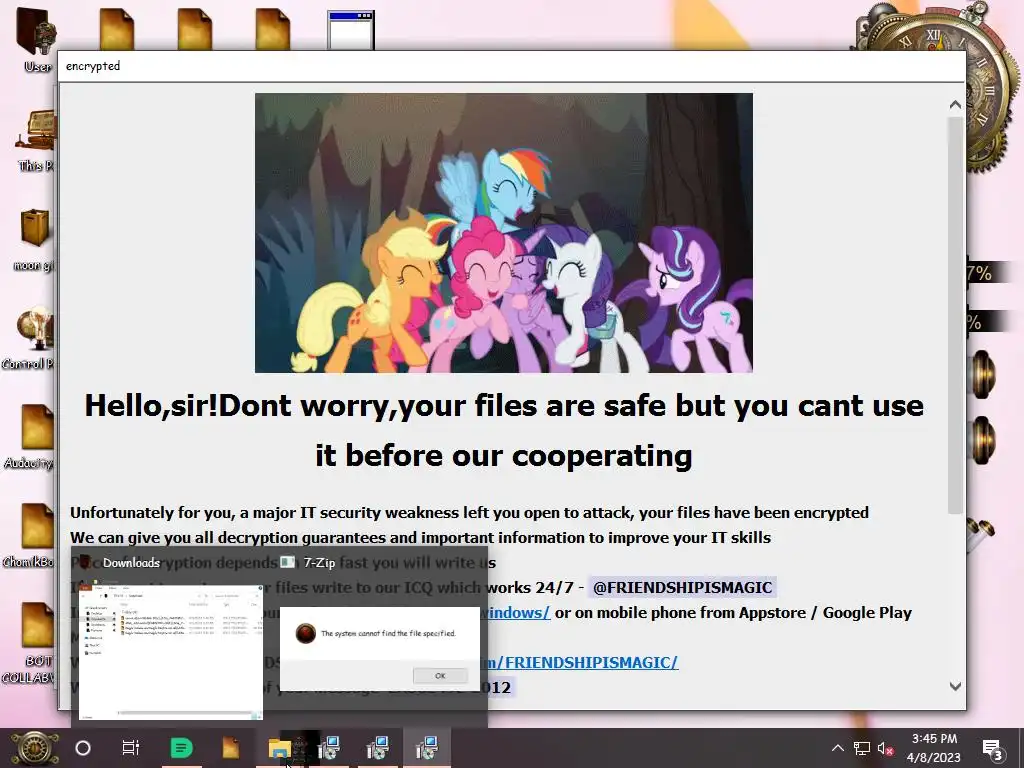The height and width of the screenshot is (768, 1024).
Task: Select the Audacity desktop folder icon
Action: (x=30, y=436)
